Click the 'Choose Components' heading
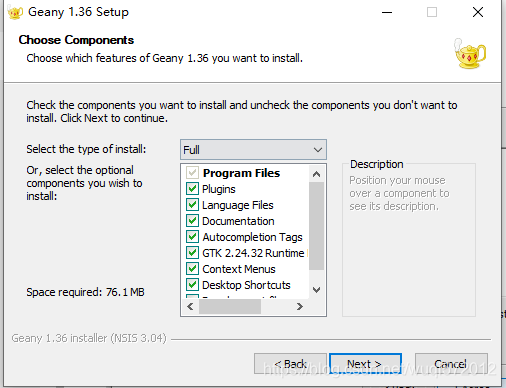This screenshot has width=506, height=388. [x=76, y=40]
